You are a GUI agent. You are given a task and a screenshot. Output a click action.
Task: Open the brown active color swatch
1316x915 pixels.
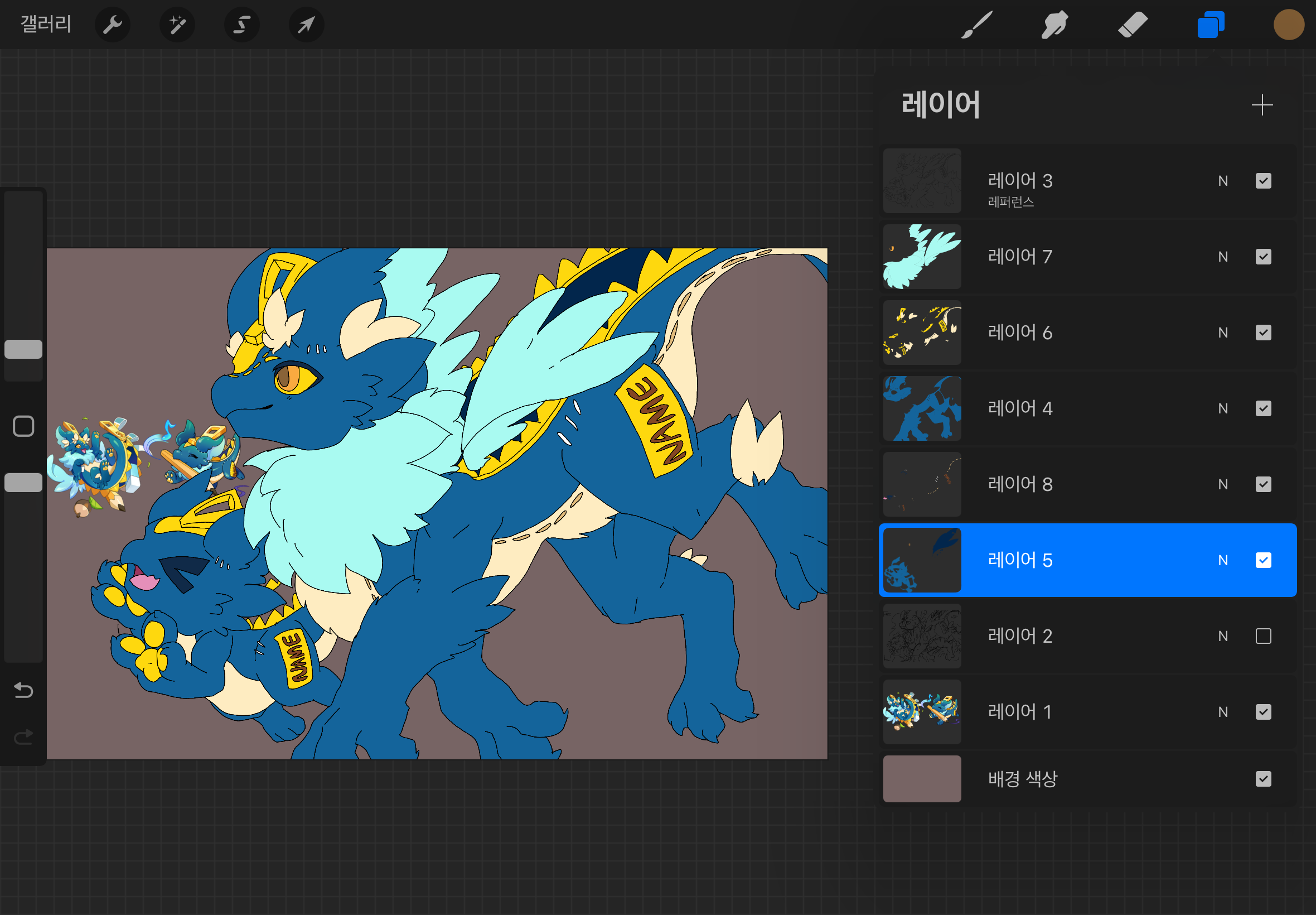tap(1289, 25)
